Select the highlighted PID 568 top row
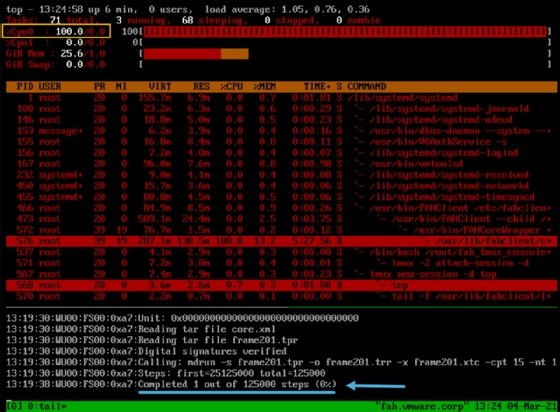The width and height of the screenshot is (560, 412). pyautogui.click(x=281, y=285)
